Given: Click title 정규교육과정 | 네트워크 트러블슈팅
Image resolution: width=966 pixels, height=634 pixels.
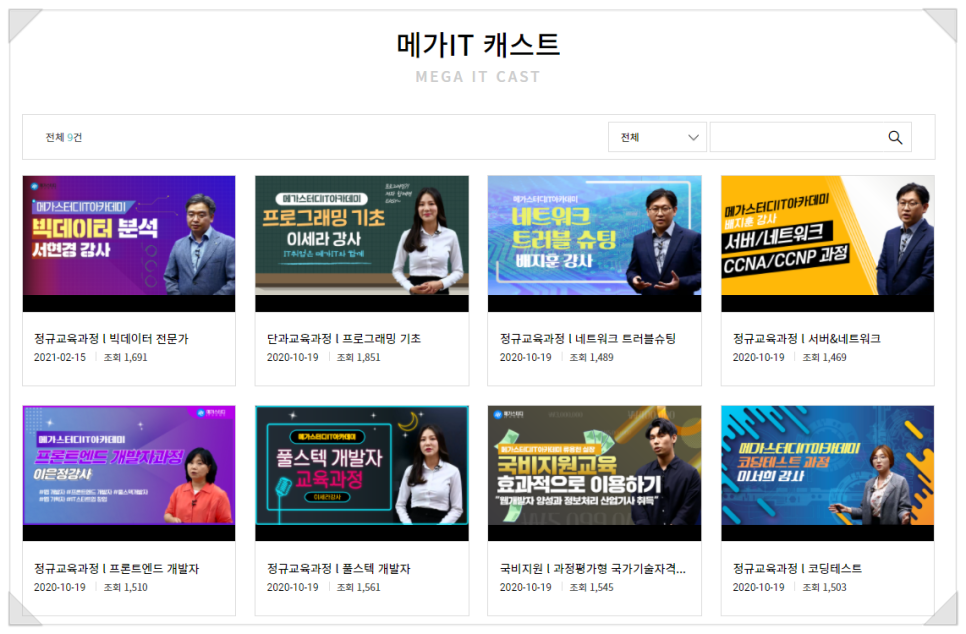Looking at the screenshot, I should pos(588,338).
